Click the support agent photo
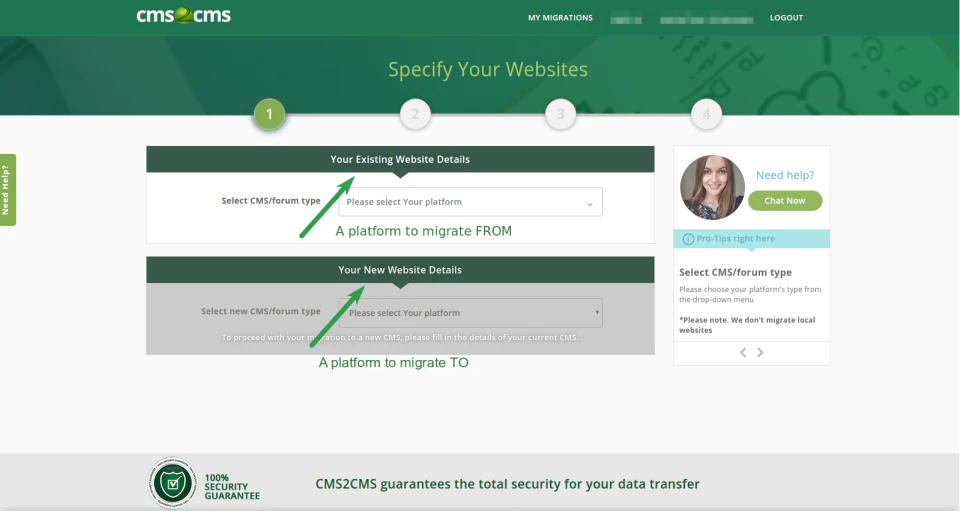 click(712, 187)
